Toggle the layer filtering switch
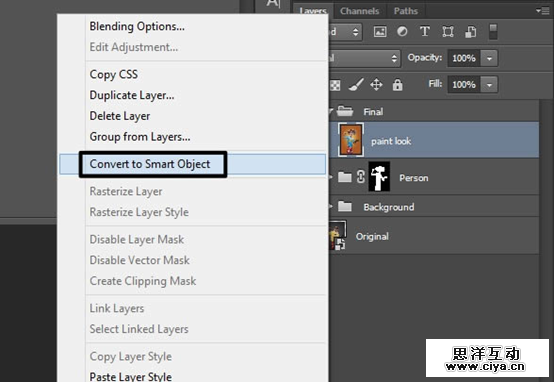The image size is (554, 382). click(x=493, y=31)
